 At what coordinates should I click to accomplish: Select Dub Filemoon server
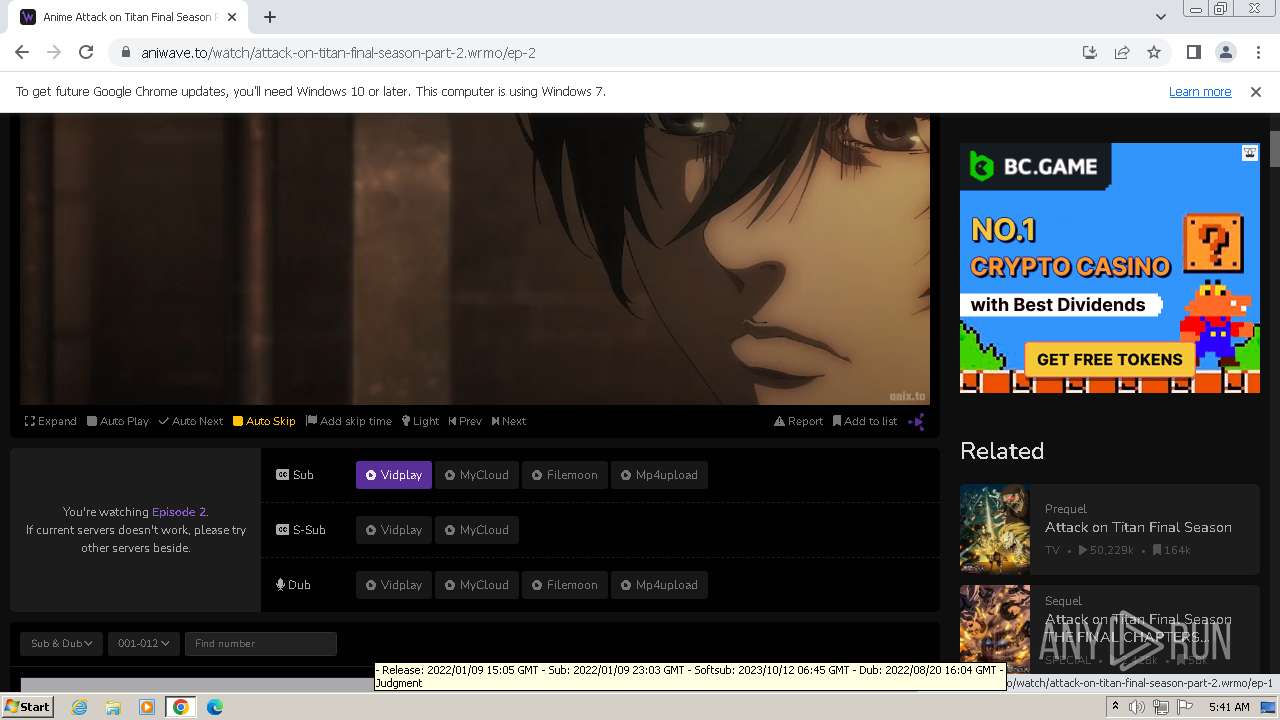pos(564,585)
